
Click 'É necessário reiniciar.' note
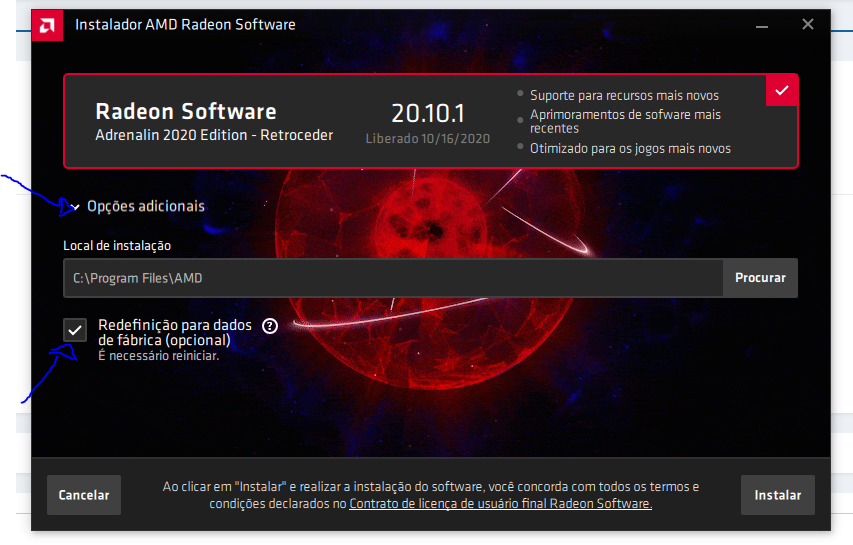(158, 356)
